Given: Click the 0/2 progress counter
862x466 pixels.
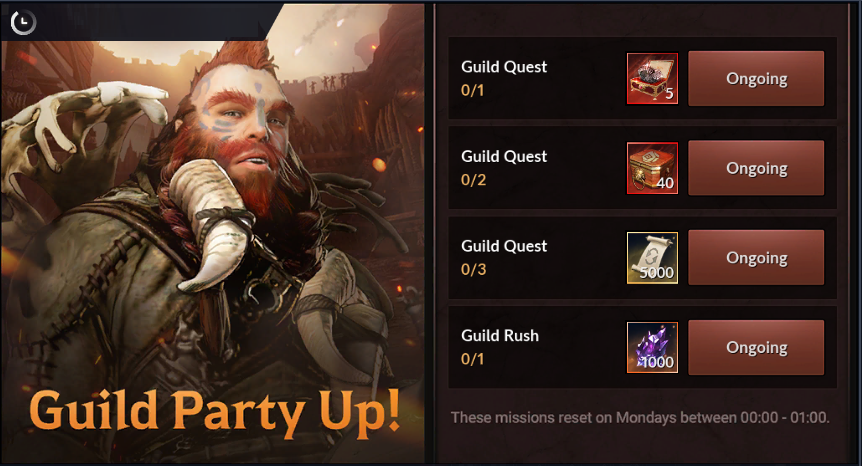Looking at the screenshot, I should (473, 180).
